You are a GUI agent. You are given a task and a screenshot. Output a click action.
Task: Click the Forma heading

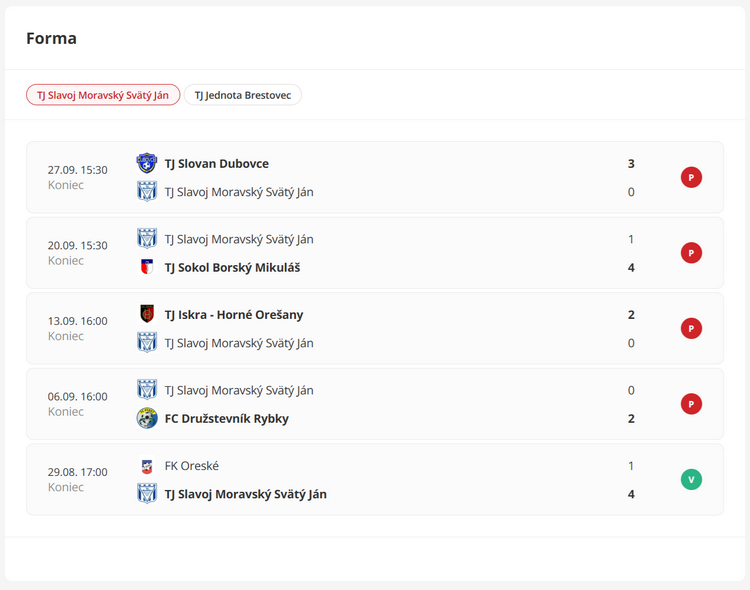pyautogui.click(x=51, y=38)
